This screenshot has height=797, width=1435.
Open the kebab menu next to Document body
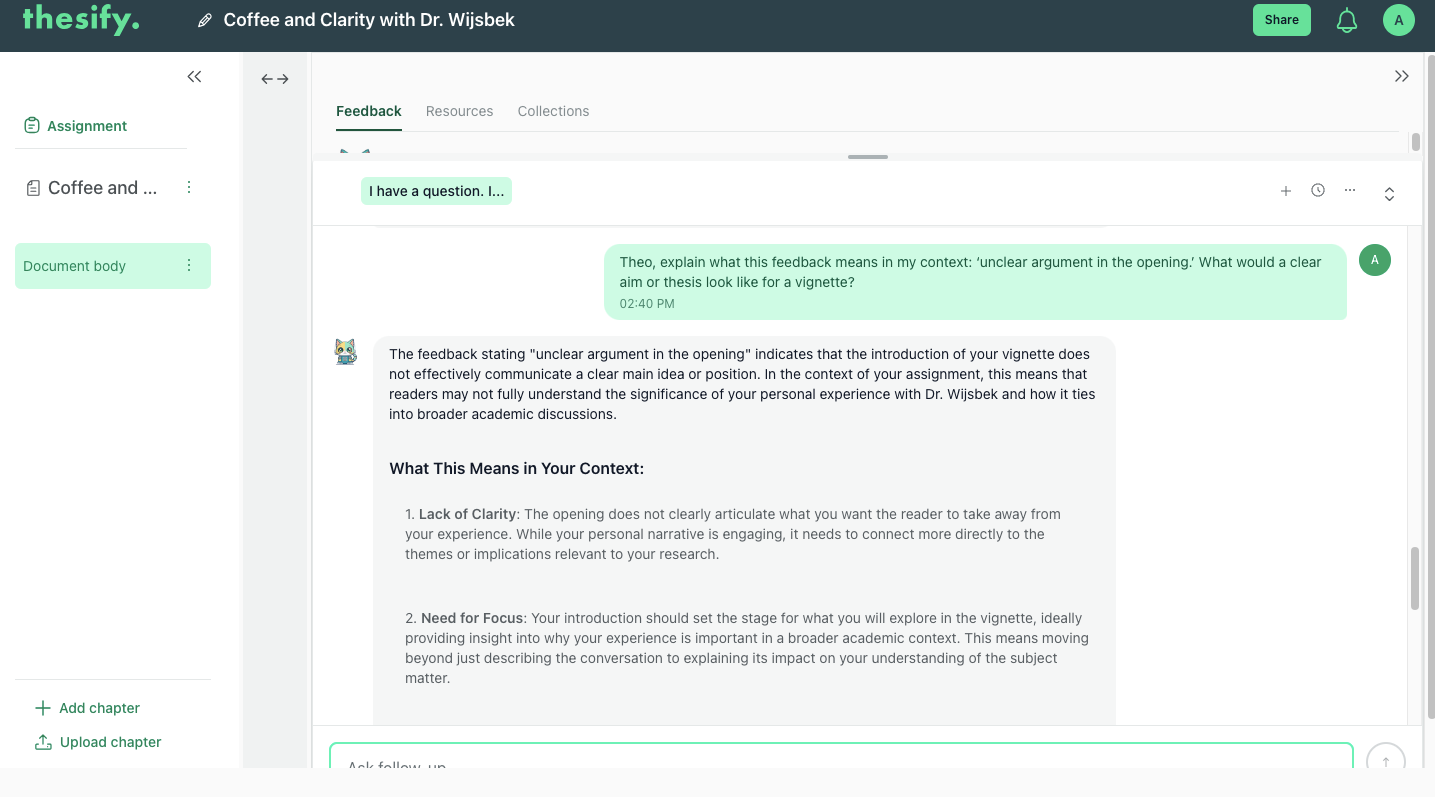point(189,265)
